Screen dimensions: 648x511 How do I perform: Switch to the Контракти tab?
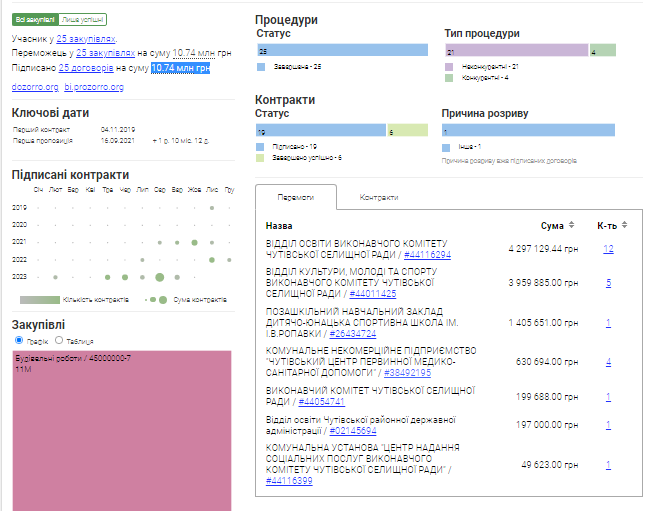tap(378, 197)
